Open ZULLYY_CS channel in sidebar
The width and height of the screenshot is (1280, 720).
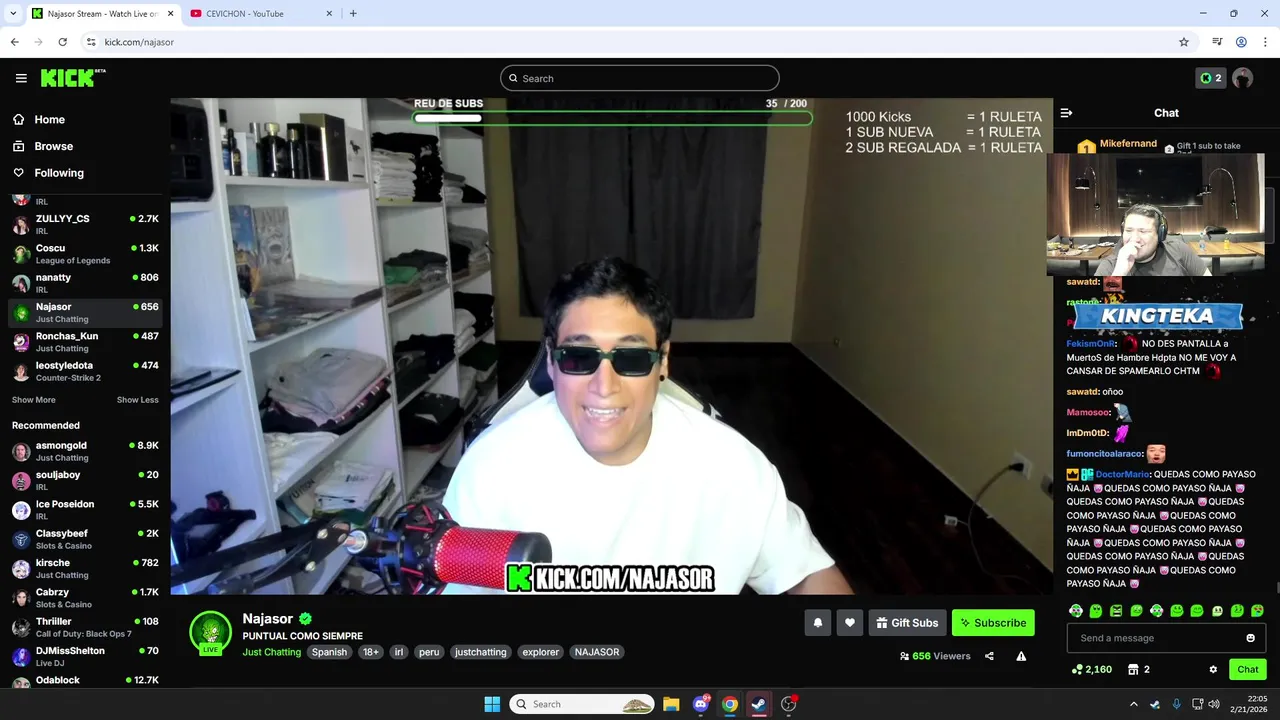[x=85, y=224]
